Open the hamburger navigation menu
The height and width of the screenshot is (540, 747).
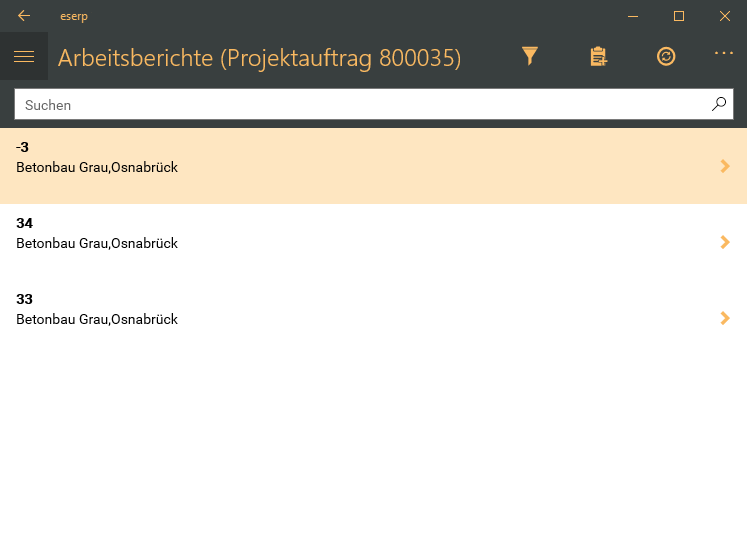(x=24, y=57)
